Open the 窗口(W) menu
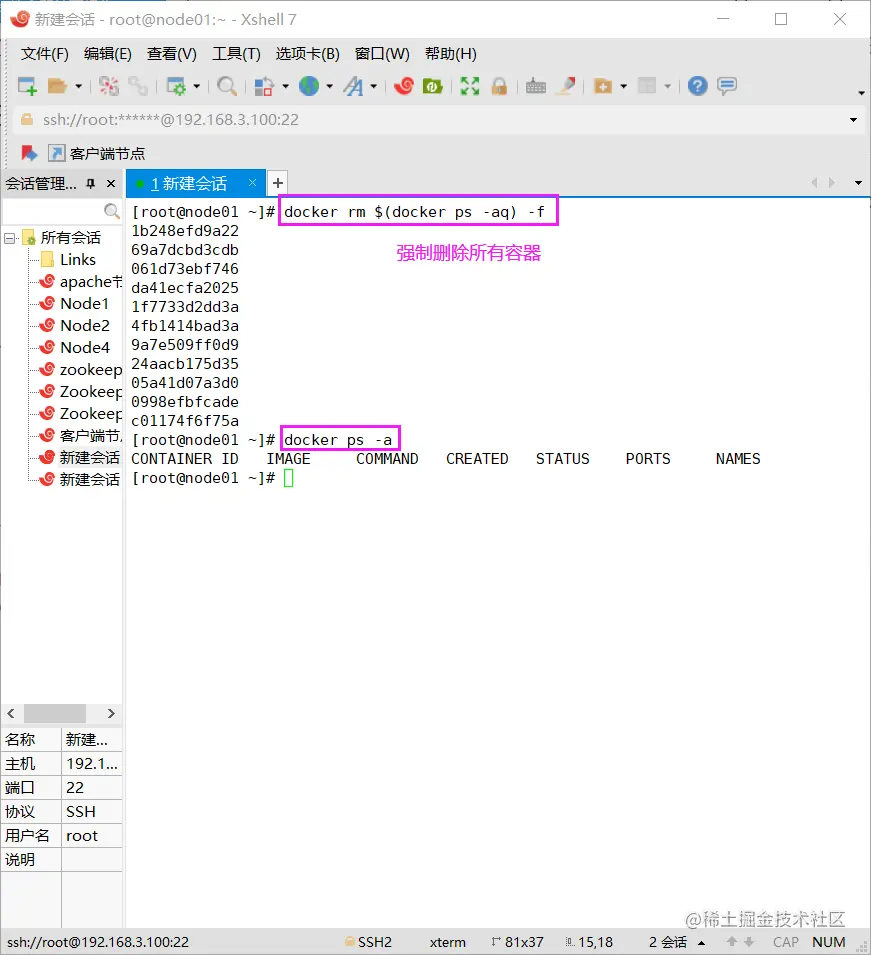This screenshot has height=955, width=871. 382,54
